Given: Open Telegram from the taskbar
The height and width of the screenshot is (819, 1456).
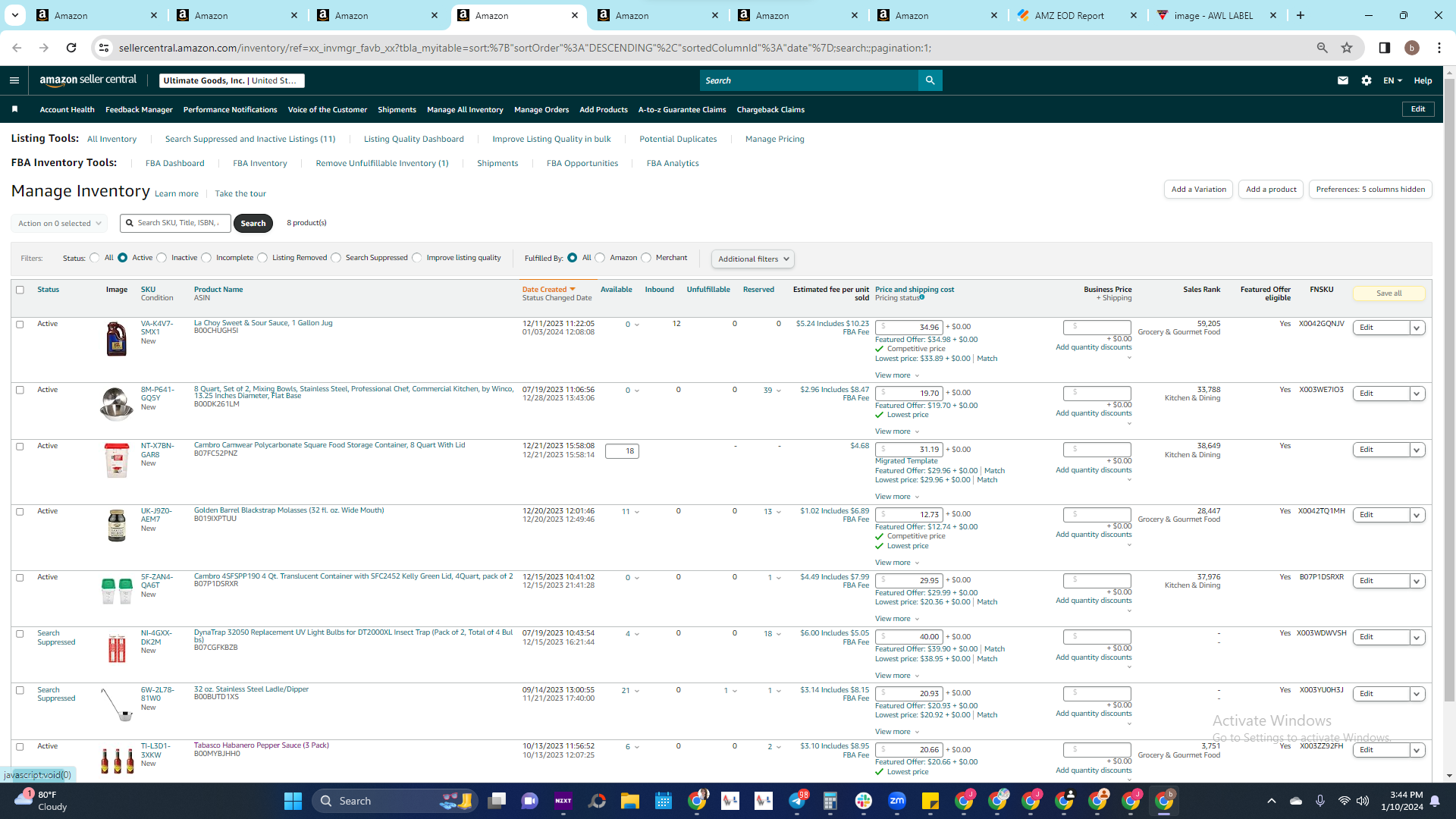Looking at the screenshot, I should pyautogui.click(x=797, y=801).
